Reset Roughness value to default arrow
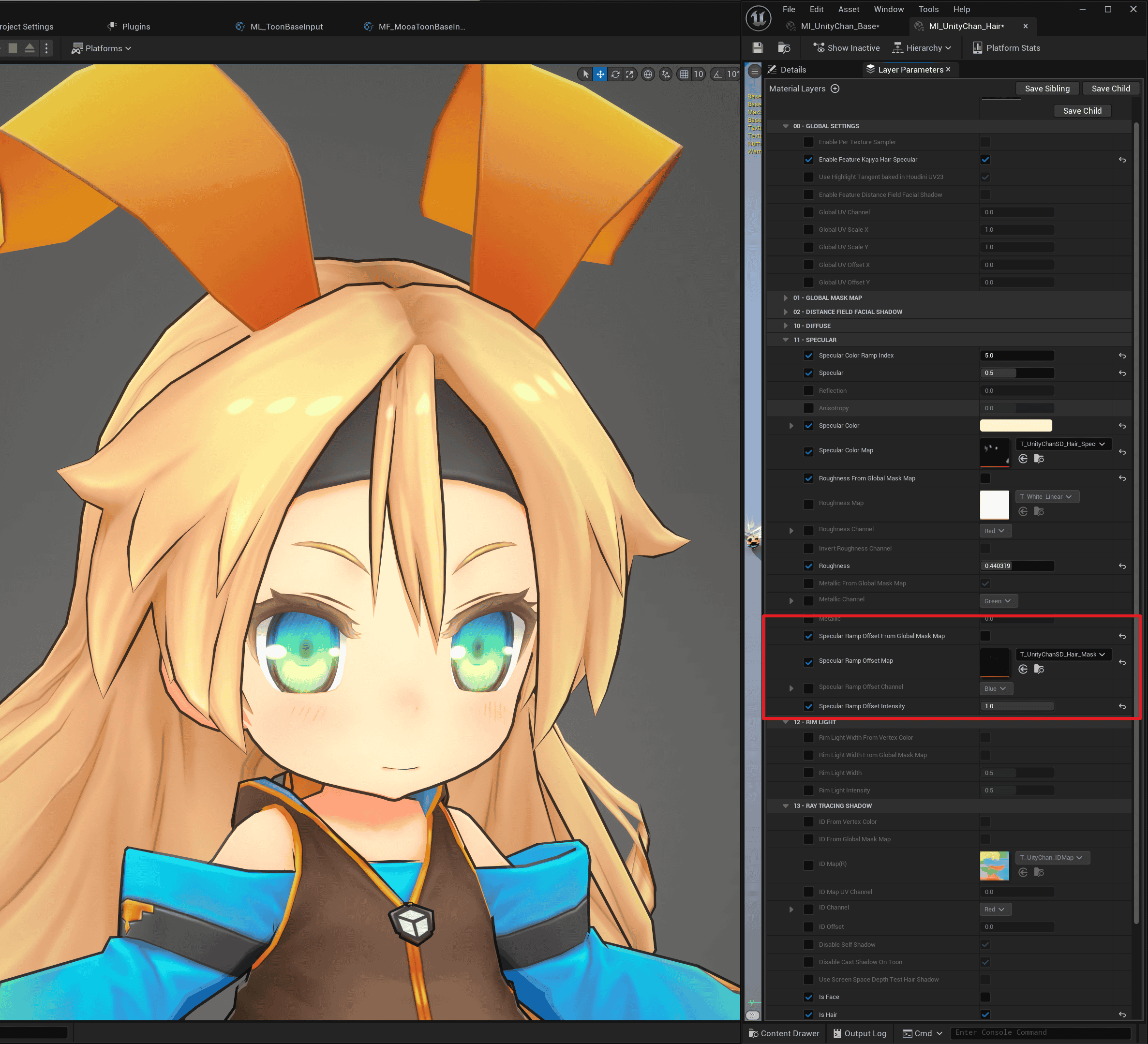This screenshot has width=1148, height=1044. click(1122, 566)
